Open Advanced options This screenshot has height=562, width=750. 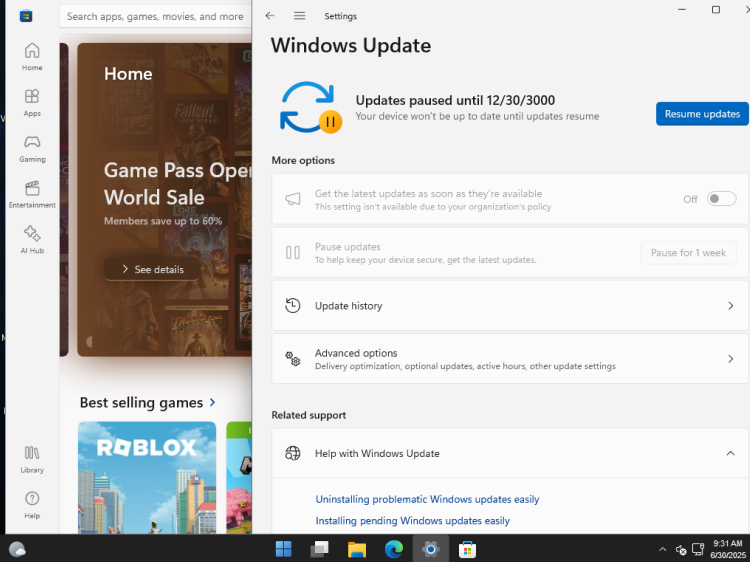[510, 359]
